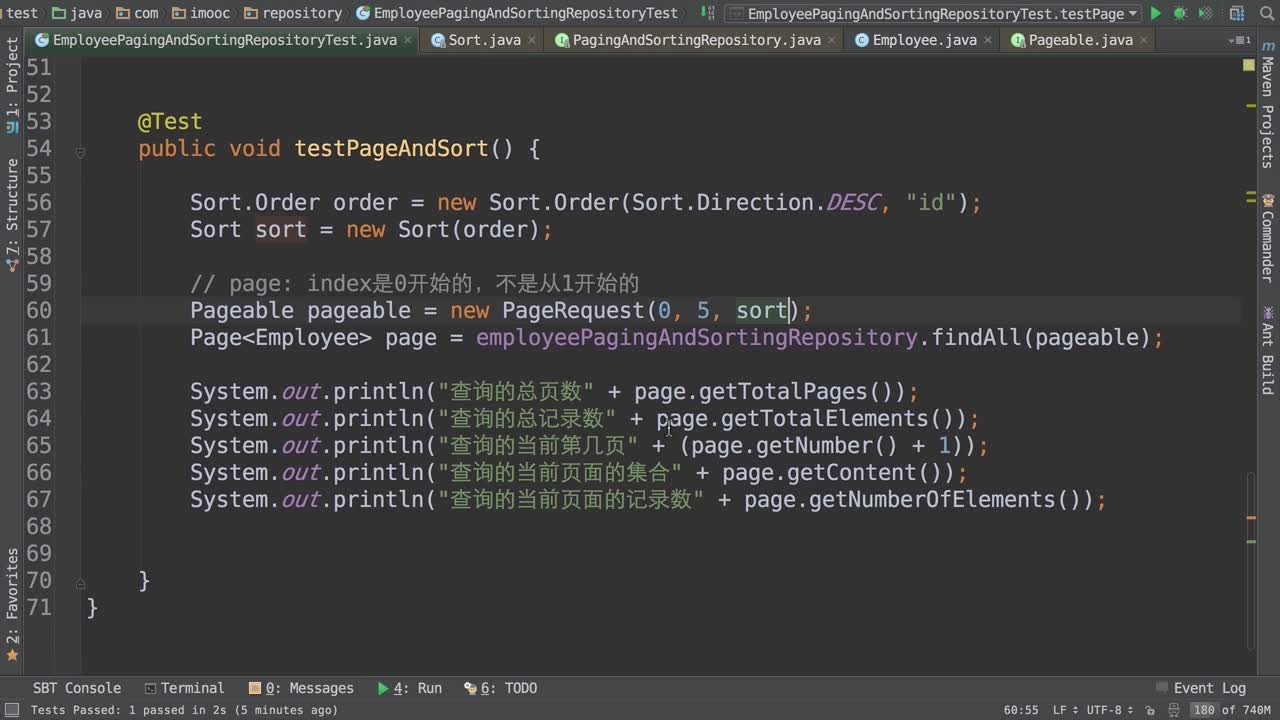This screenshot has height=720, width=1280.
Task: Run the test with the green Run arrow
Action: (x=1156, y=13)
